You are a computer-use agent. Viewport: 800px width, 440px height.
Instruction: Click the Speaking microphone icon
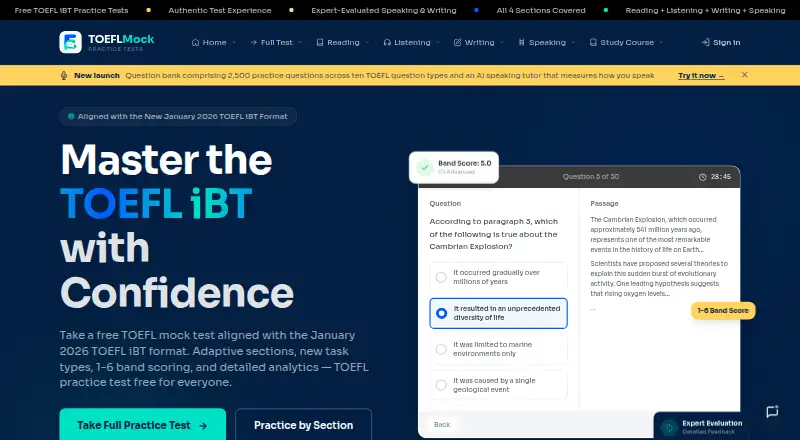[x=521, y=42]
